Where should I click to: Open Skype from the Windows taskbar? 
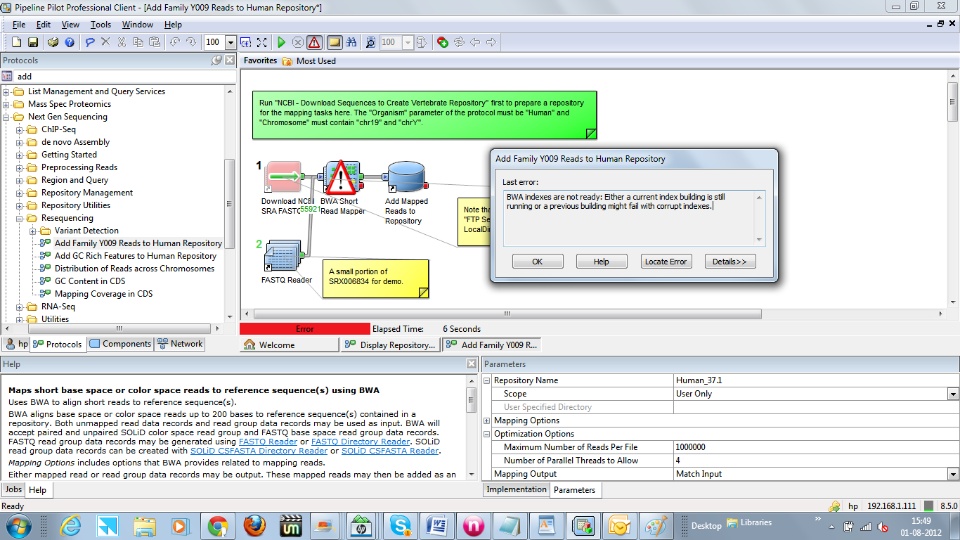tap(400, 525)
